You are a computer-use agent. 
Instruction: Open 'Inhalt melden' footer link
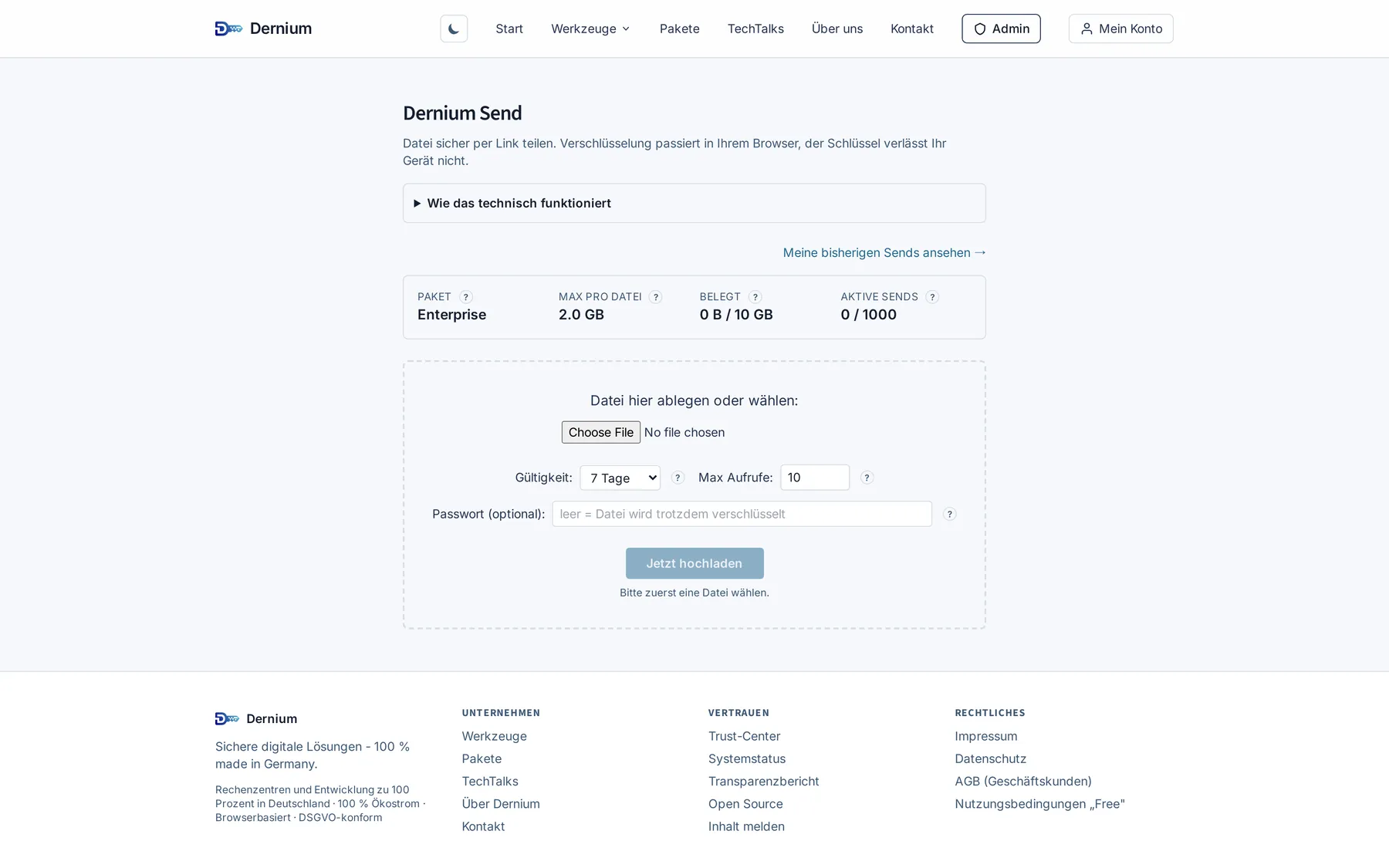[x=746, y=826]
